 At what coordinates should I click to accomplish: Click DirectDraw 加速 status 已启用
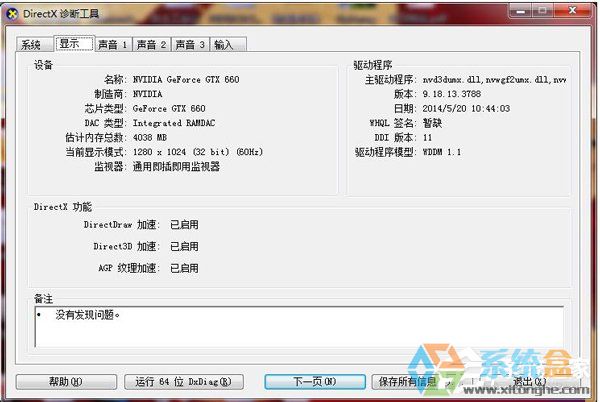(184, 225)
